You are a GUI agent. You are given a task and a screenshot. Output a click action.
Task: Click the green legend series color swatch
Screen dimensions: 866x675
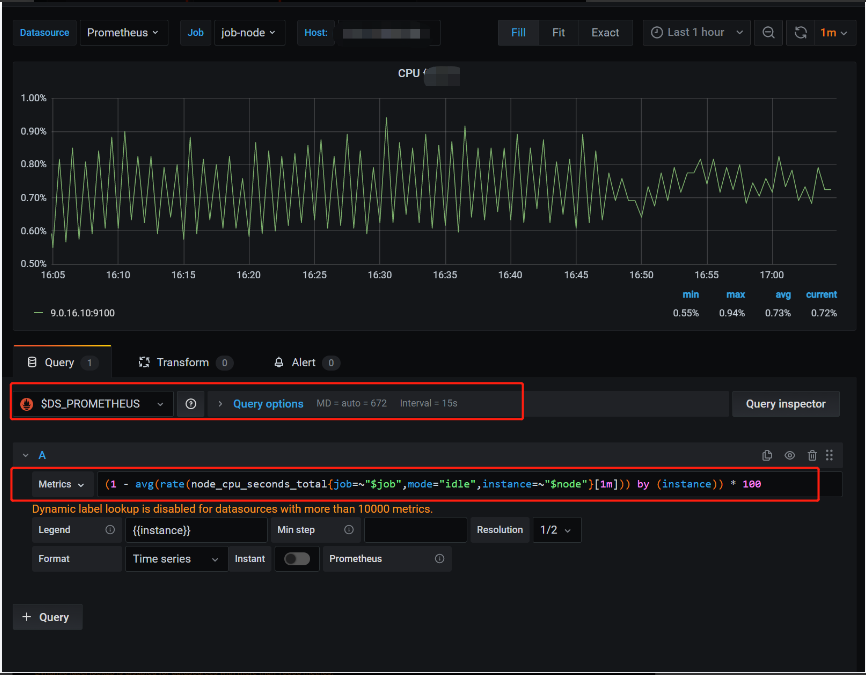click(39, 313)
